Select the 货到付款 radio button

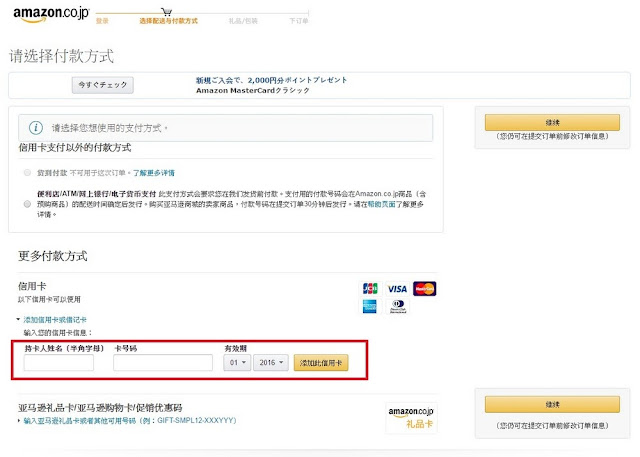27,173
